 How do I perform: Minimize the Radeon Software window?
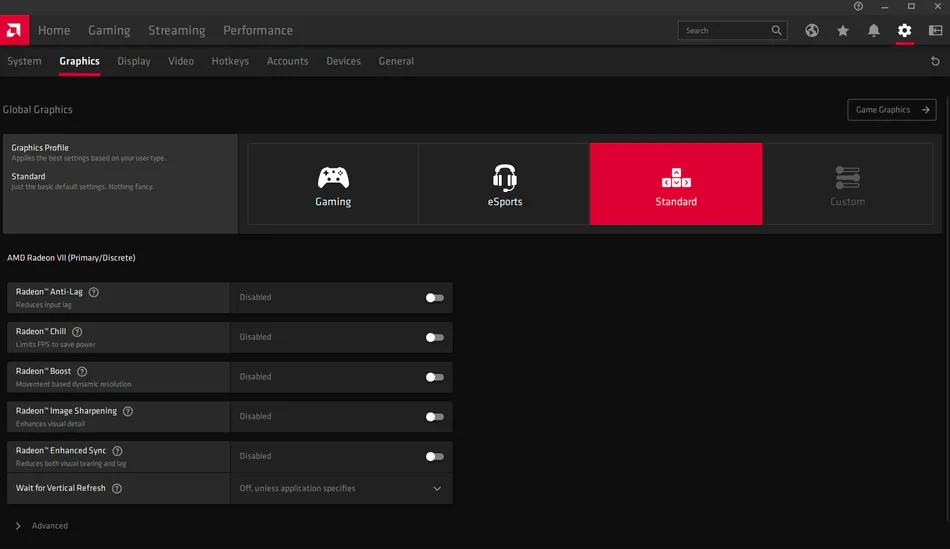coord(885,7)
